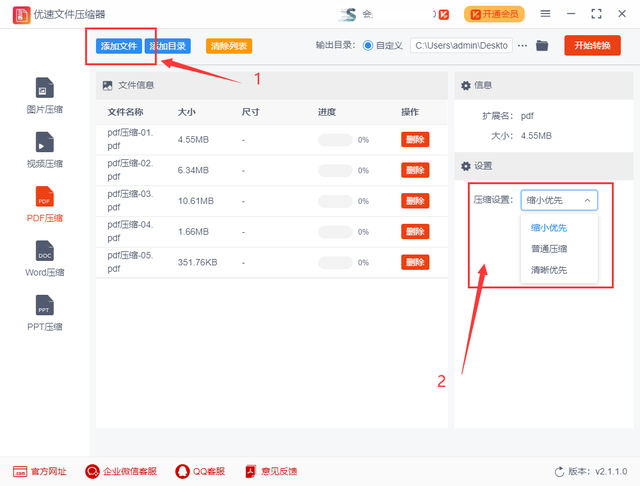
Task: Click the 添加文件 button
Action: point(119,46)
